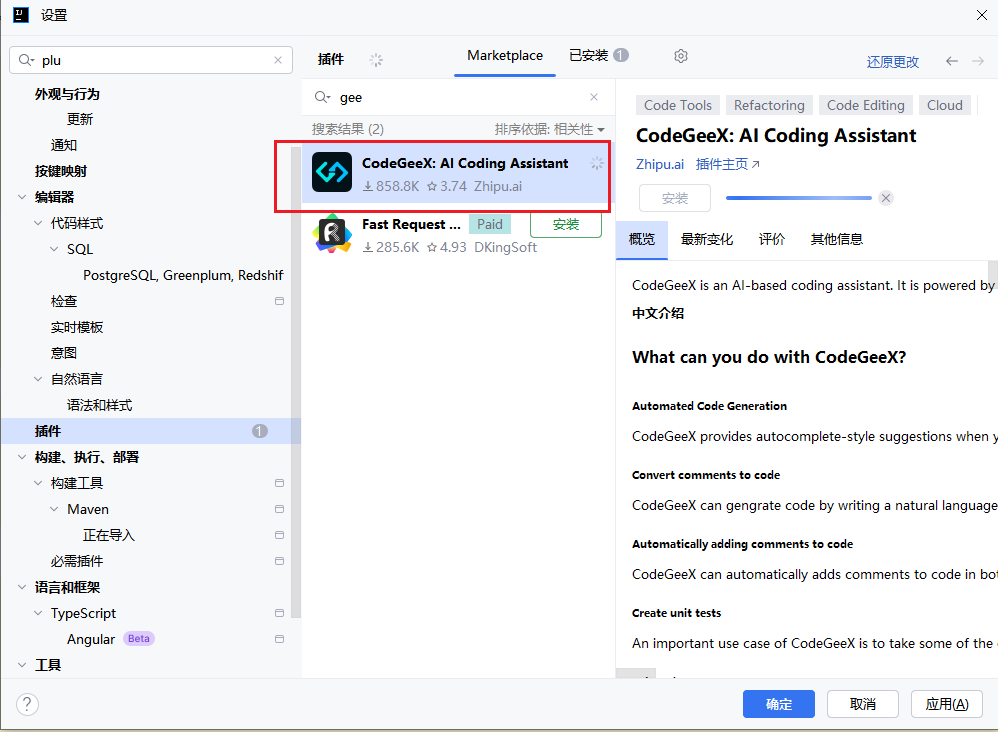Viewport: 998px width, 732px height.
Task: Select the 按键映射 settings item
Action: pyautogui.click(x=60, y=171)
